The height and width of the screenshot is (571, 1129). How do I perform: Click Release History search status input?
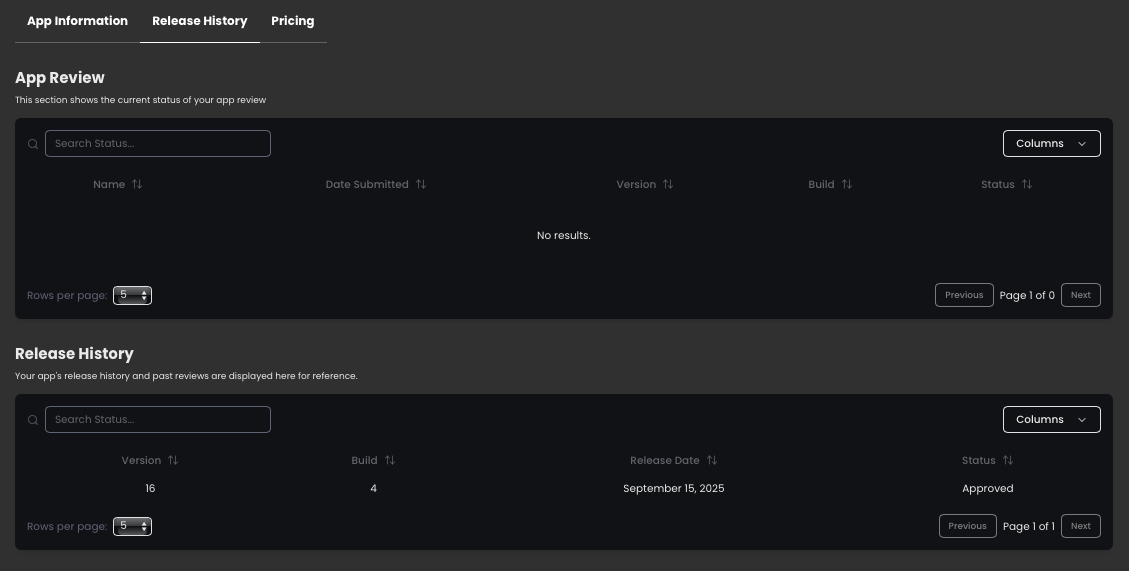pos(158,420)
